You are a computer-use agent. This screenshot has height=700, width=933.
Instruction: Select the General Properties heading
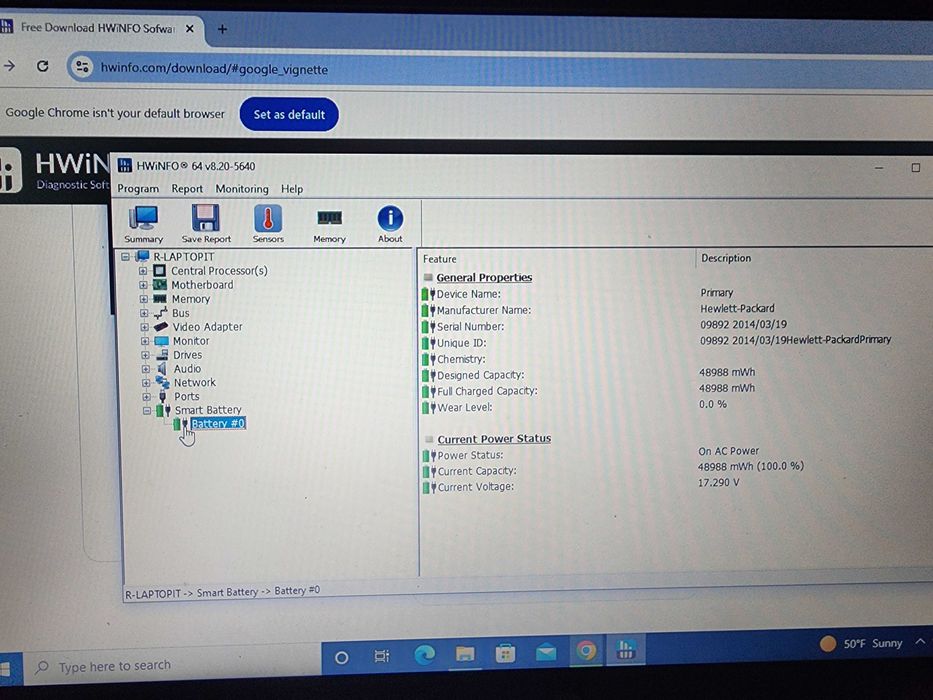(x=484, y=277)
